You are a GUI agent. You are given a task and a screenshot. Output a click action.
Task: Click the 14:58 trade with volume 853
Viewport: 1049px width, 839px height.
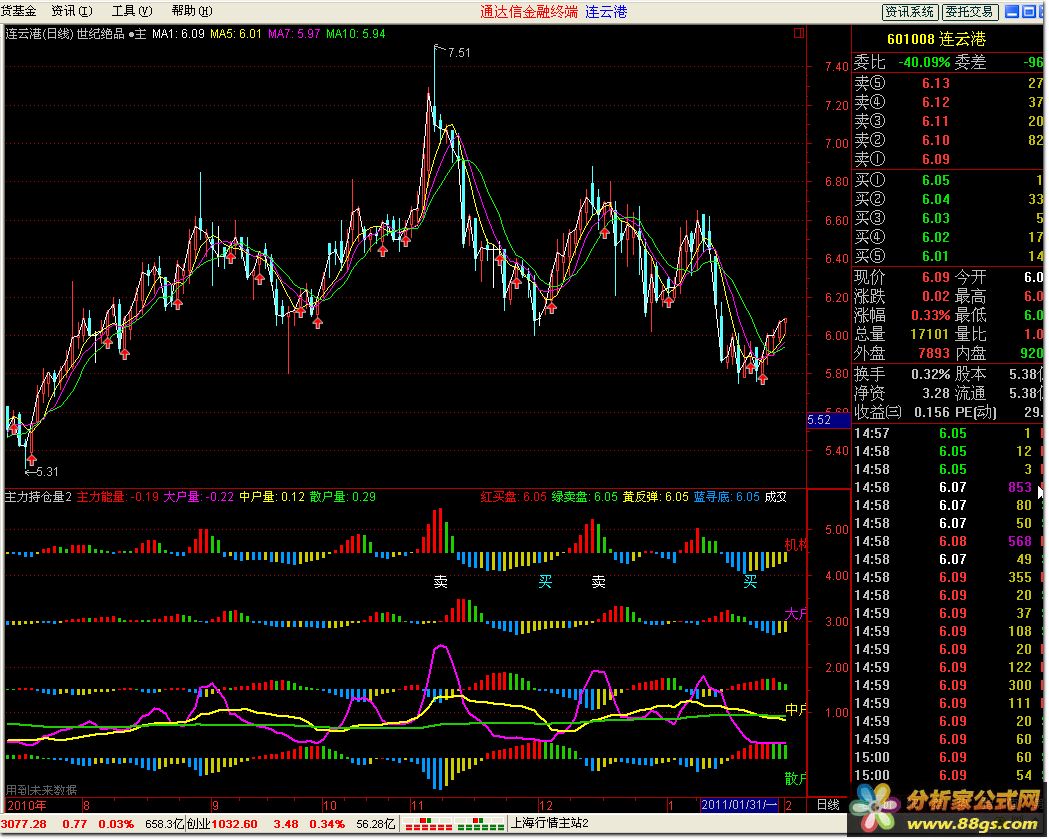(x=949, y=488)
